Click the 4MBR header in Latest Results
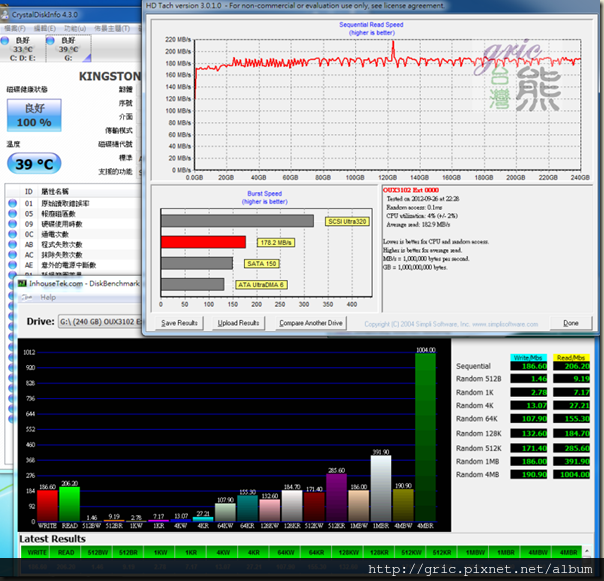 pyautogui.click(x=569, y=552)
